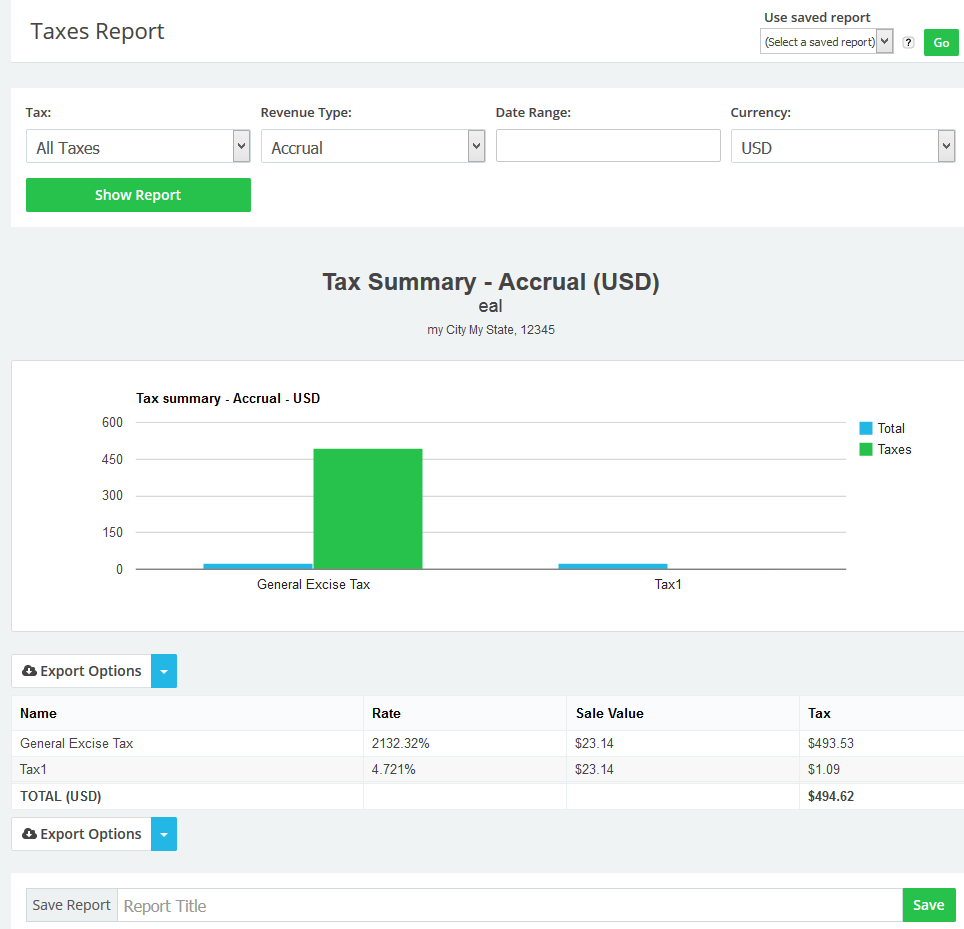Screen dimensions: 964x929
Task: Click the help question mark icon
Action: (908, 43)
